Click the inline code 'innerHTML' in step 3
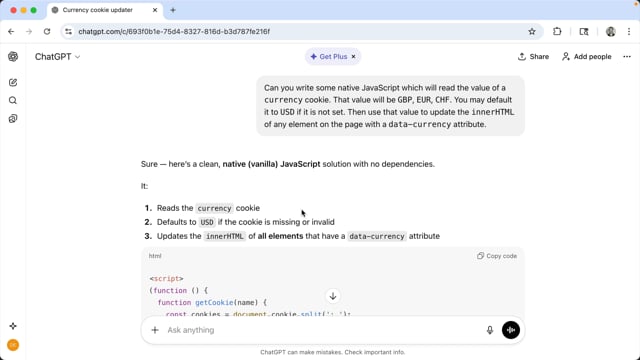Image resolution: width=640 pixels, height=360 pixels. [x=224, y=236]
